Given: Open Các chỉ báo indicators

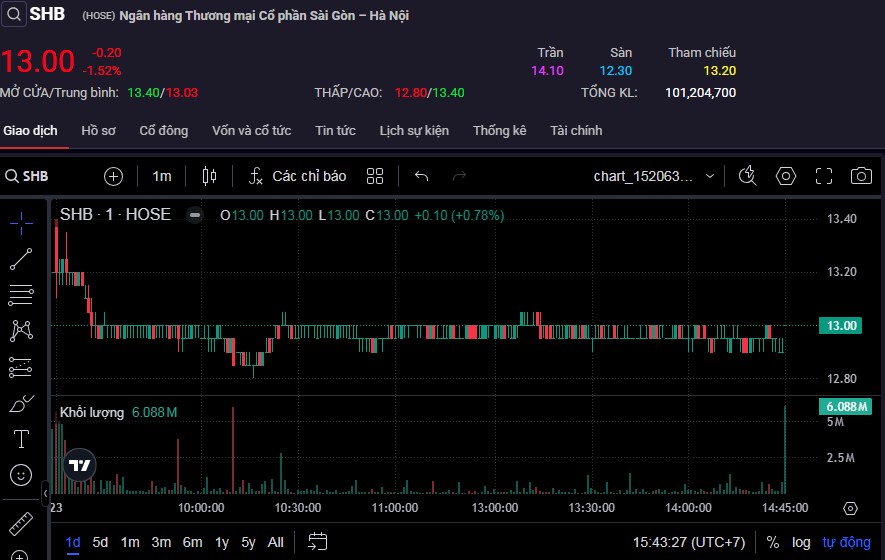Looking at the screenshot, I should [297, 176].
